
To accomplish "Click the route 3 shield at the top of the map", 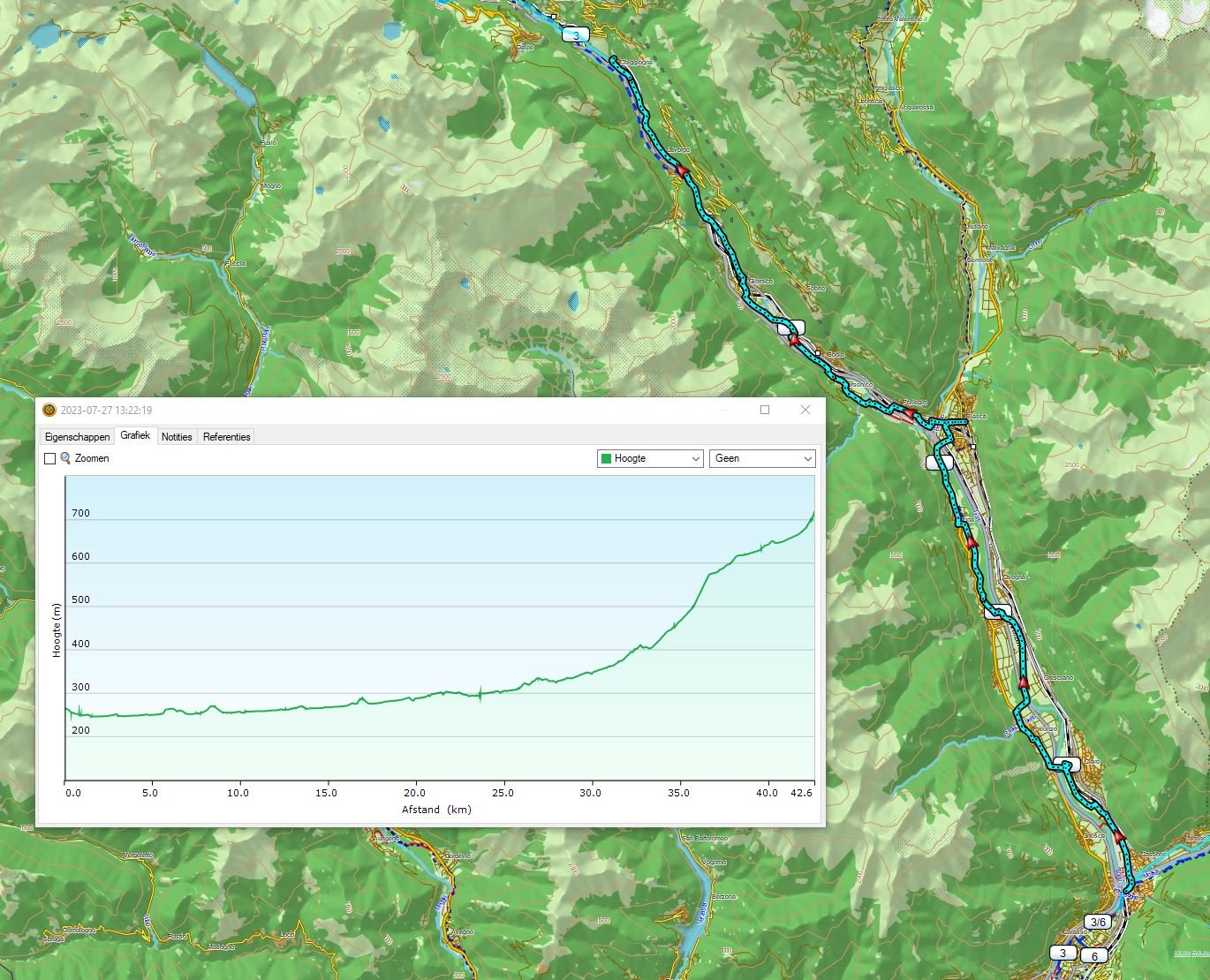I will click(576, 35).
